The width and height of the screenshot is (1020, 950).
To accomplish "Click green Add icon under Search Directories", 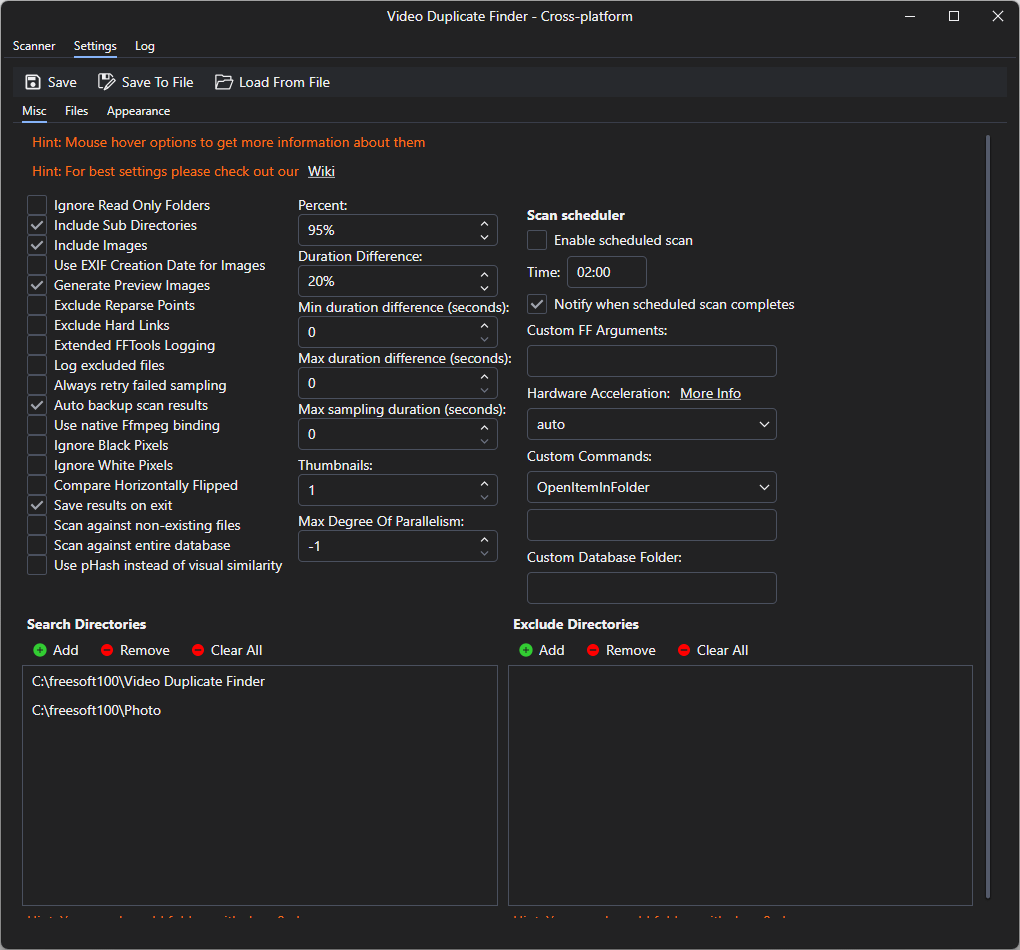I will click(40, 650).
